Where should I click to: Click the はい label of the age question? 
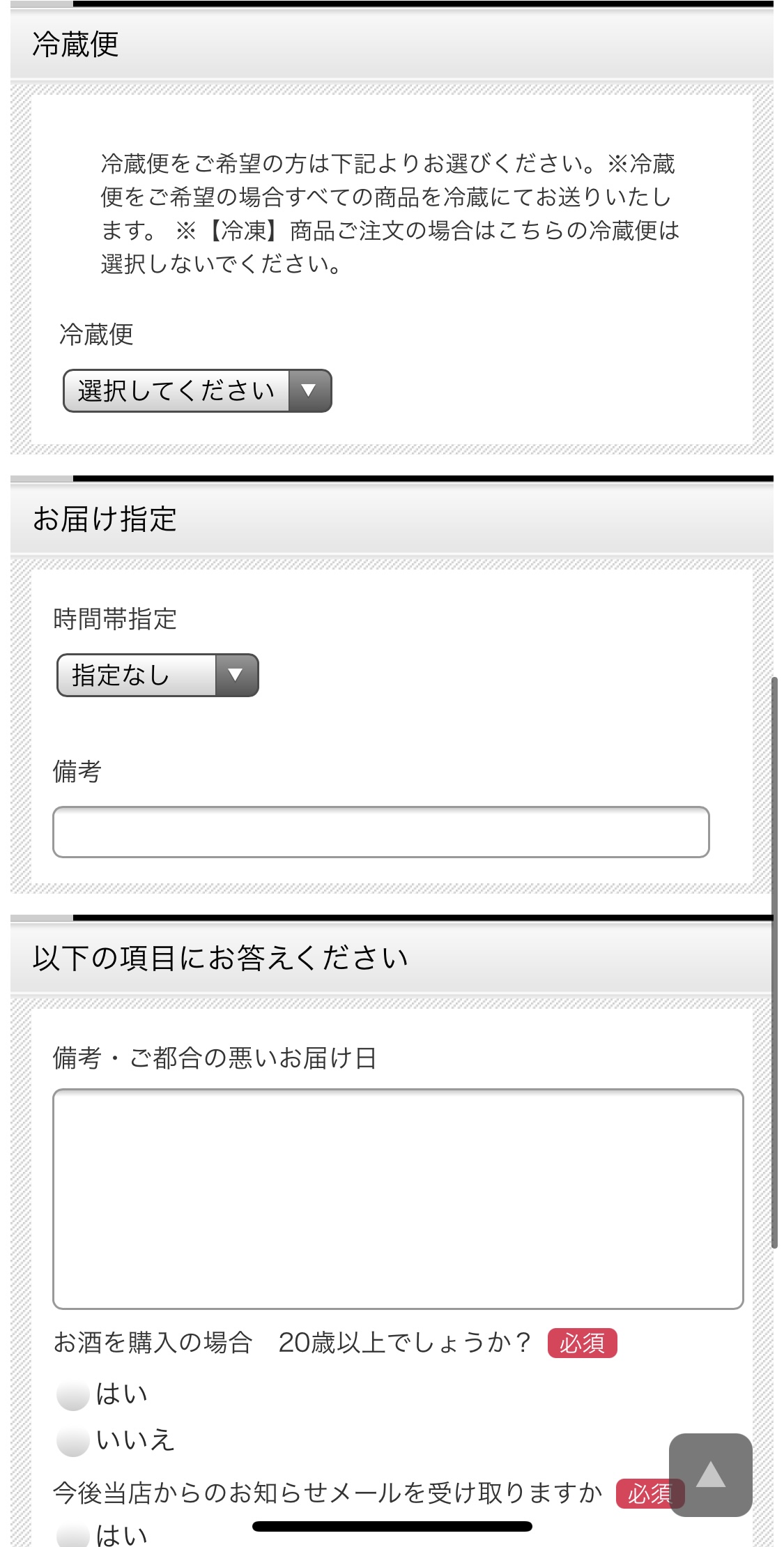point(122,1394)
